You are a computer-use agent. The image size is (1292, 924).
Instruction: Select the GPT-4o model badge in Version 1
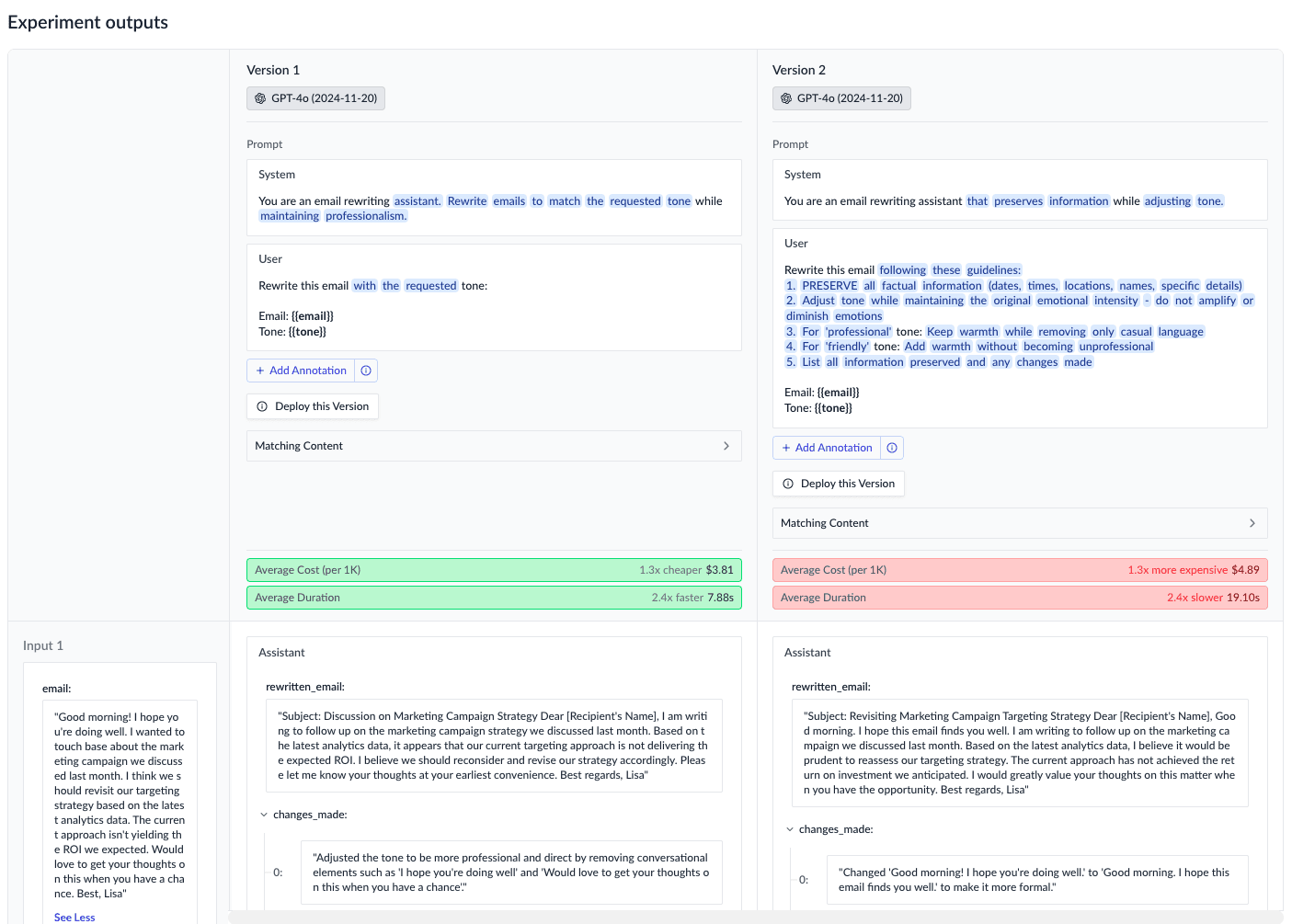click(315, 98)
